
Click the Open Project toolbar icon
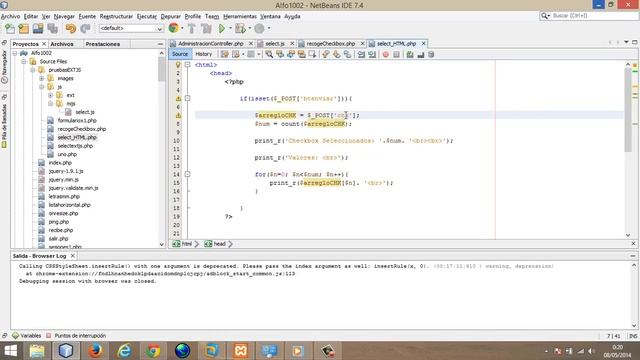point(38,28)
